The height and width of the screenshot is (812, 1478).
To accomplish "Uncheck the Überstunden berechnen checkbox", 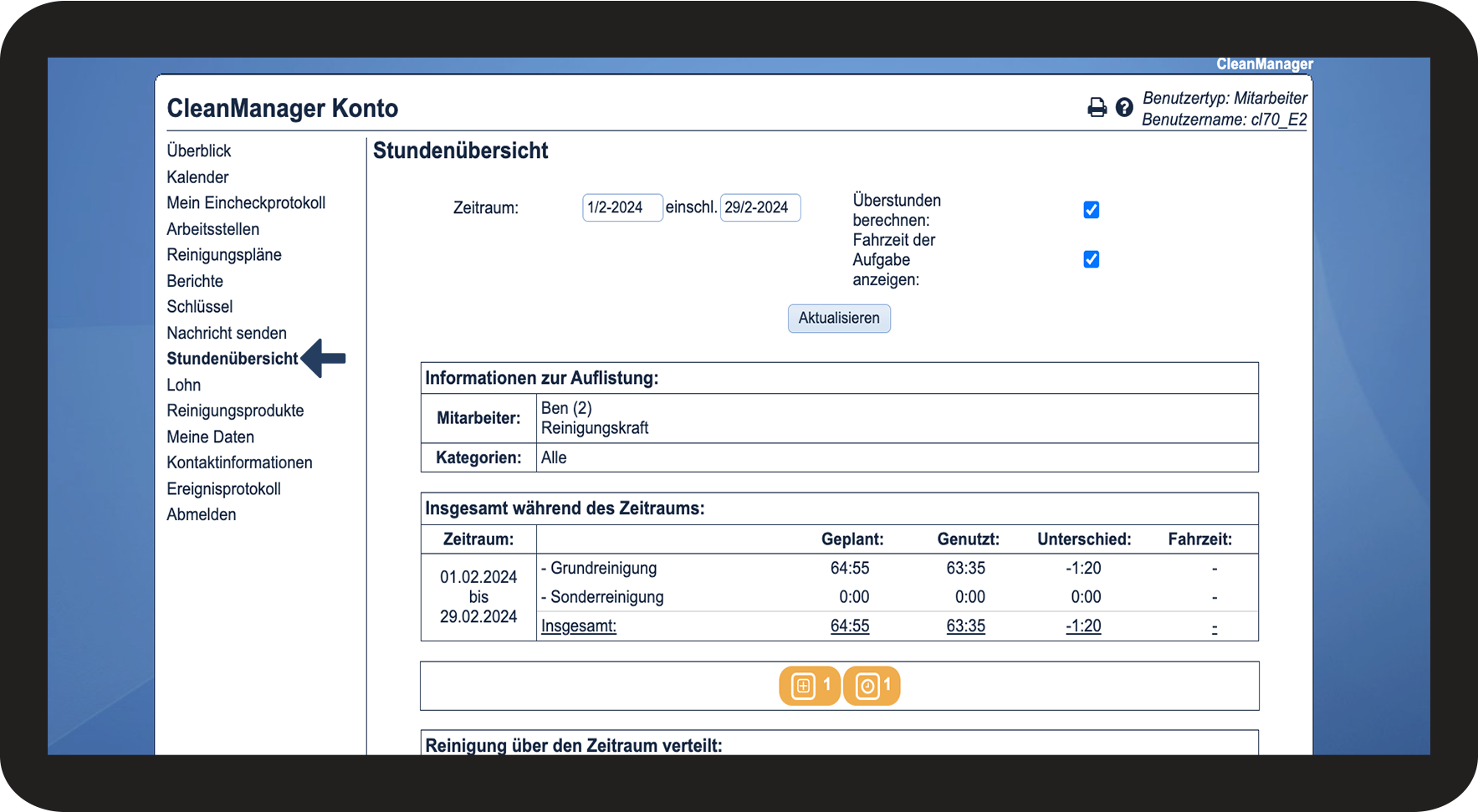I will tap(1091, 210).
